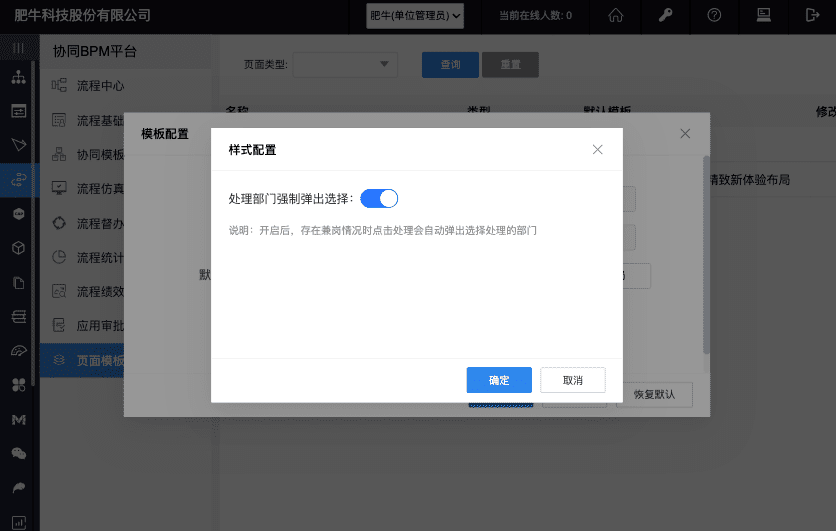Viewport: 836px width, 531px height.
Task: Close the 模板配置 dialog with X
Action: 685,134
